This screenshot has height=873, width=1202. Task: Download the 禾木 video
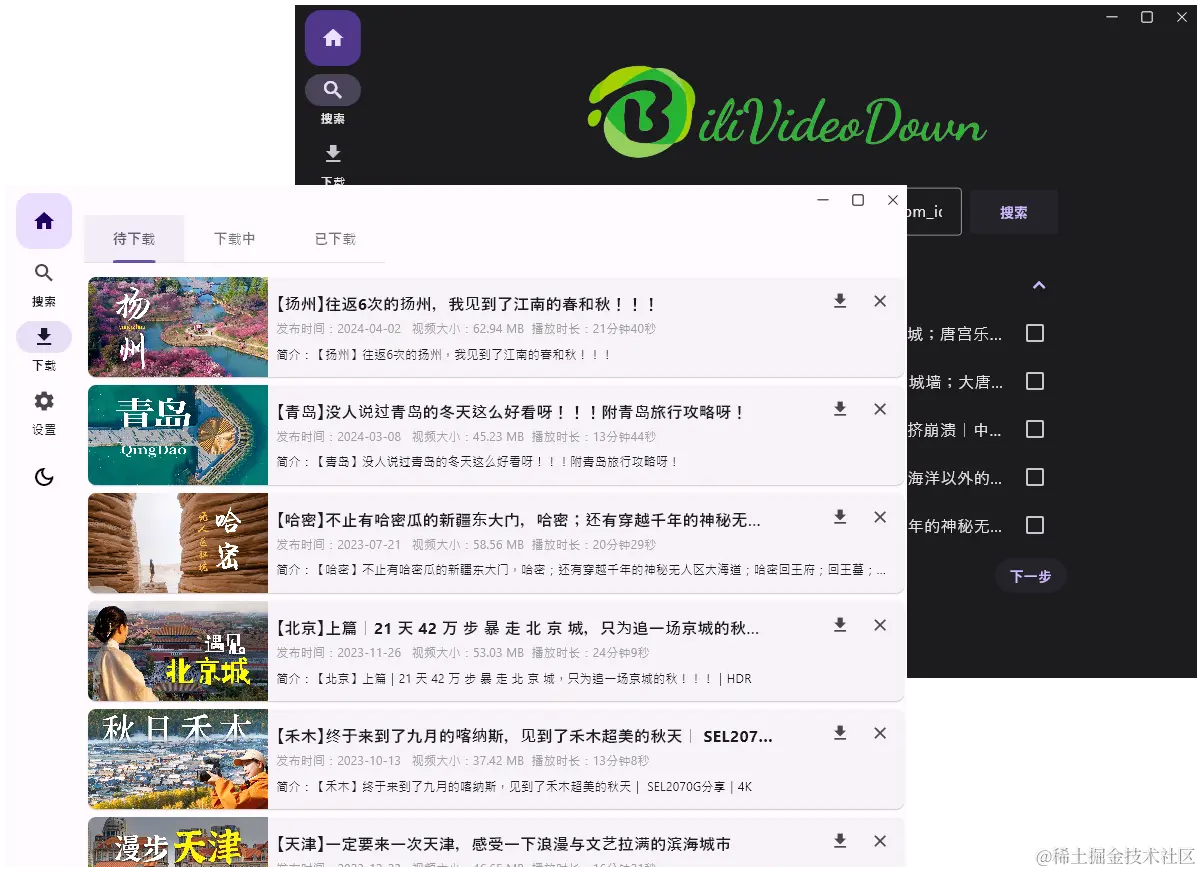tap(840, 733)
